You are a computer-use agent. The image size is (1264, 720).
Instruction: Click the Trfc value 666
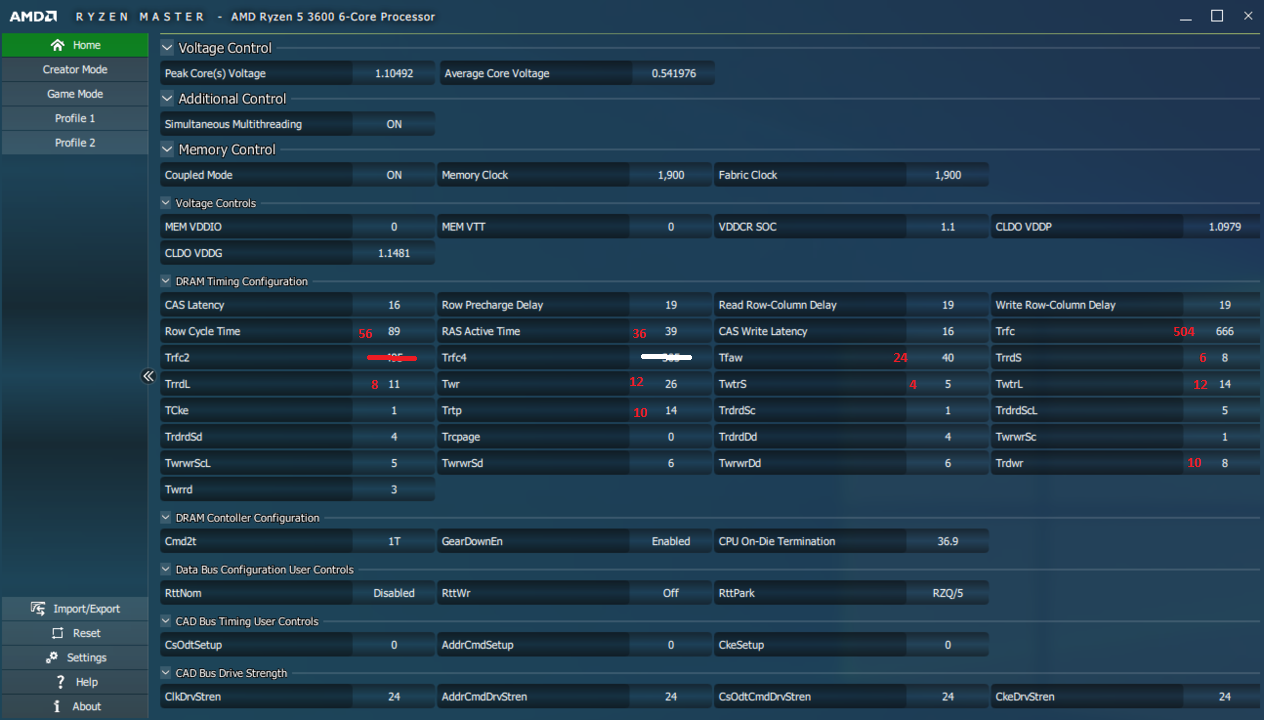point(1225,331)
